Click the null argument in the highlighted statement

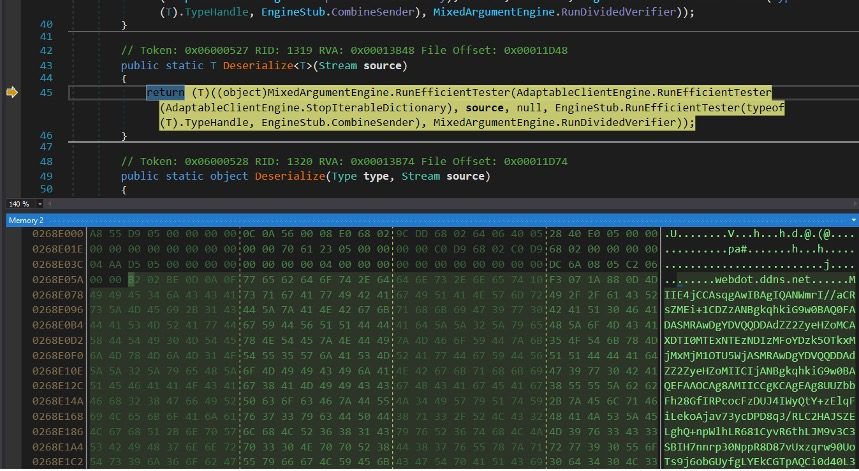pyautogui.click(x=528, y=108)
